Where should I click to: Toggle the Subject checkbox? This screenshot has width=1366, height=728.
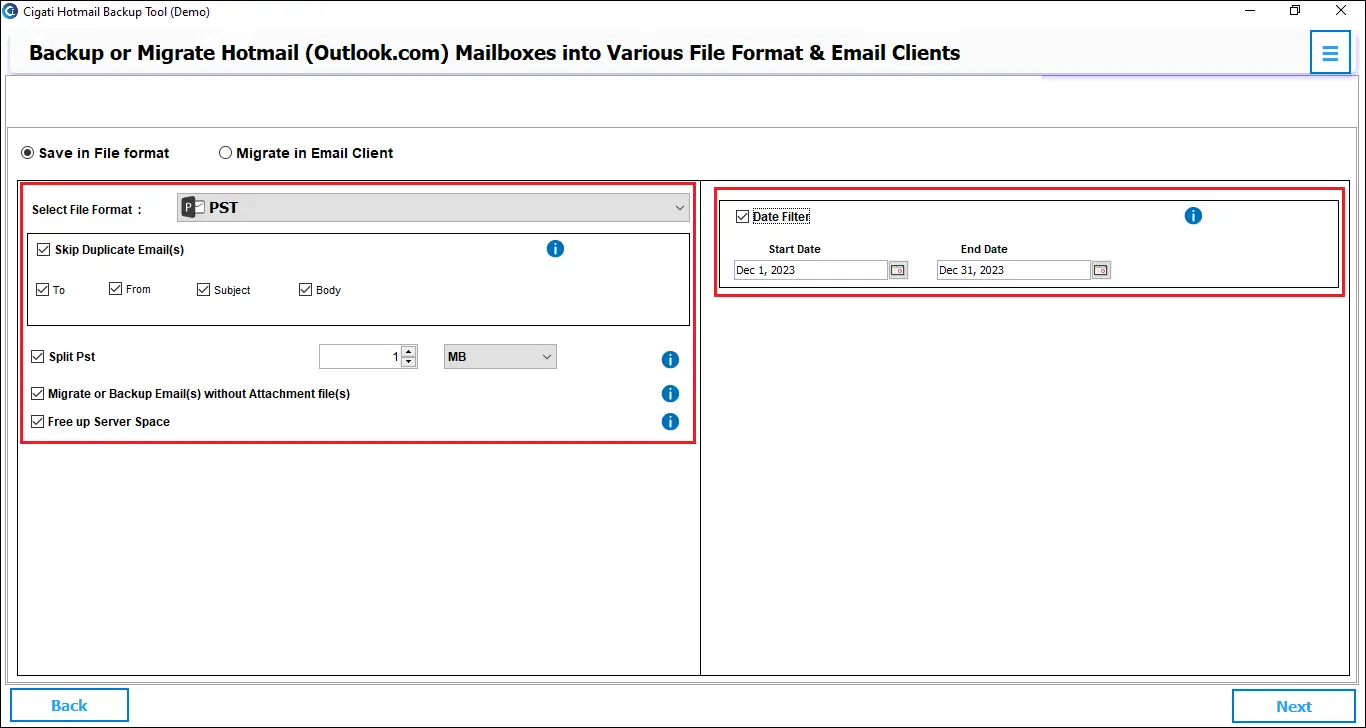[204, 290]
